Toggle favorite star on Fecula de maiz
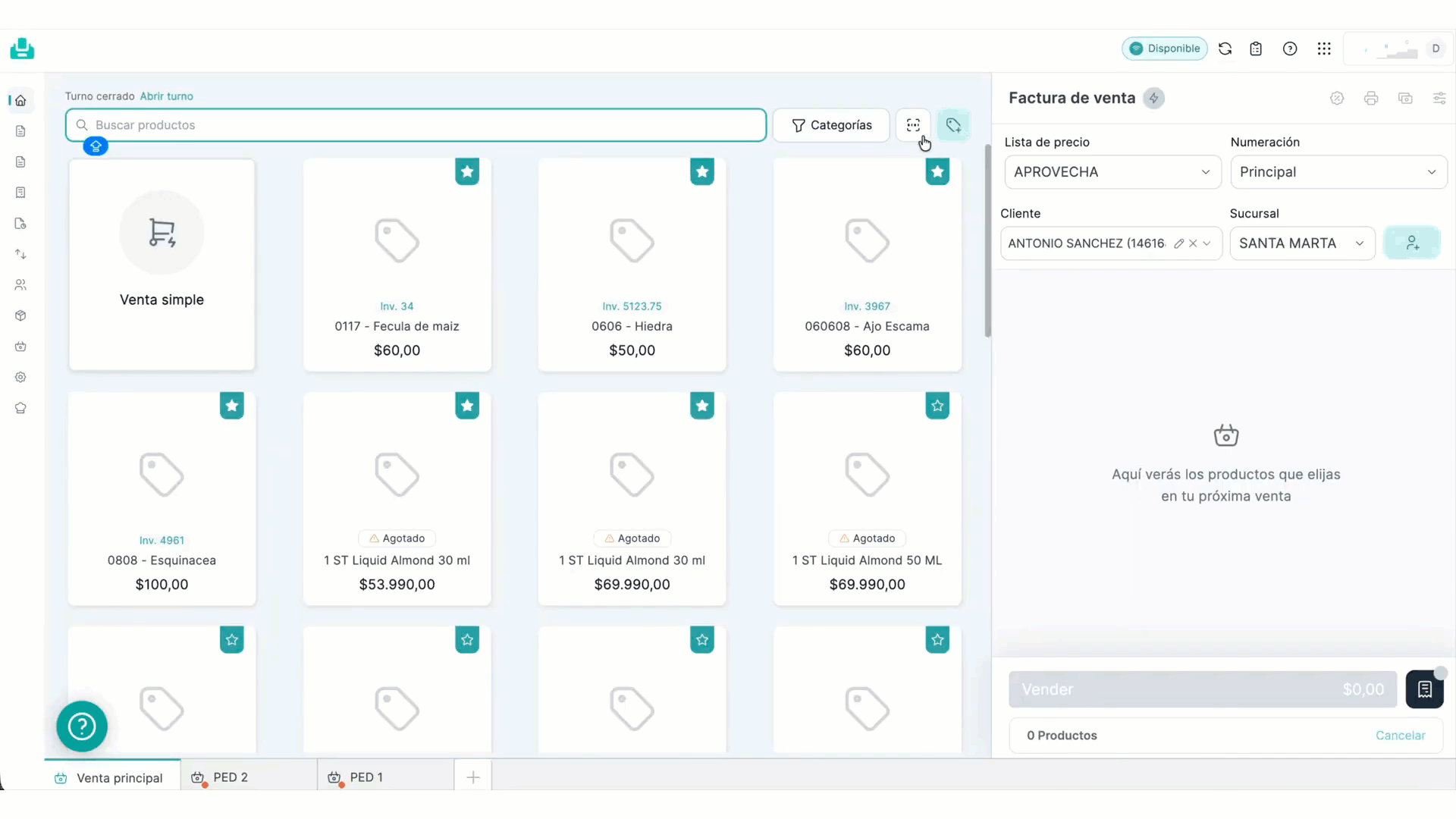The width and height of the screenshot is (1456, 819). pyautogui.click(x=467, y=172)
